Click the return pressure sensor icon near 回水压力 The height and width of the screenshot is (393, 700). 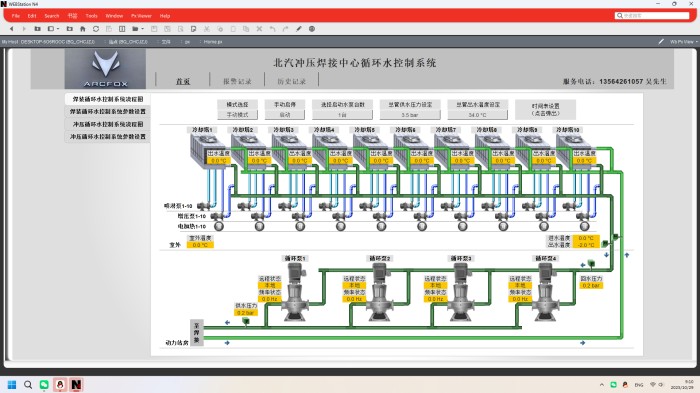pyautogui.click(x=591, y=263)
